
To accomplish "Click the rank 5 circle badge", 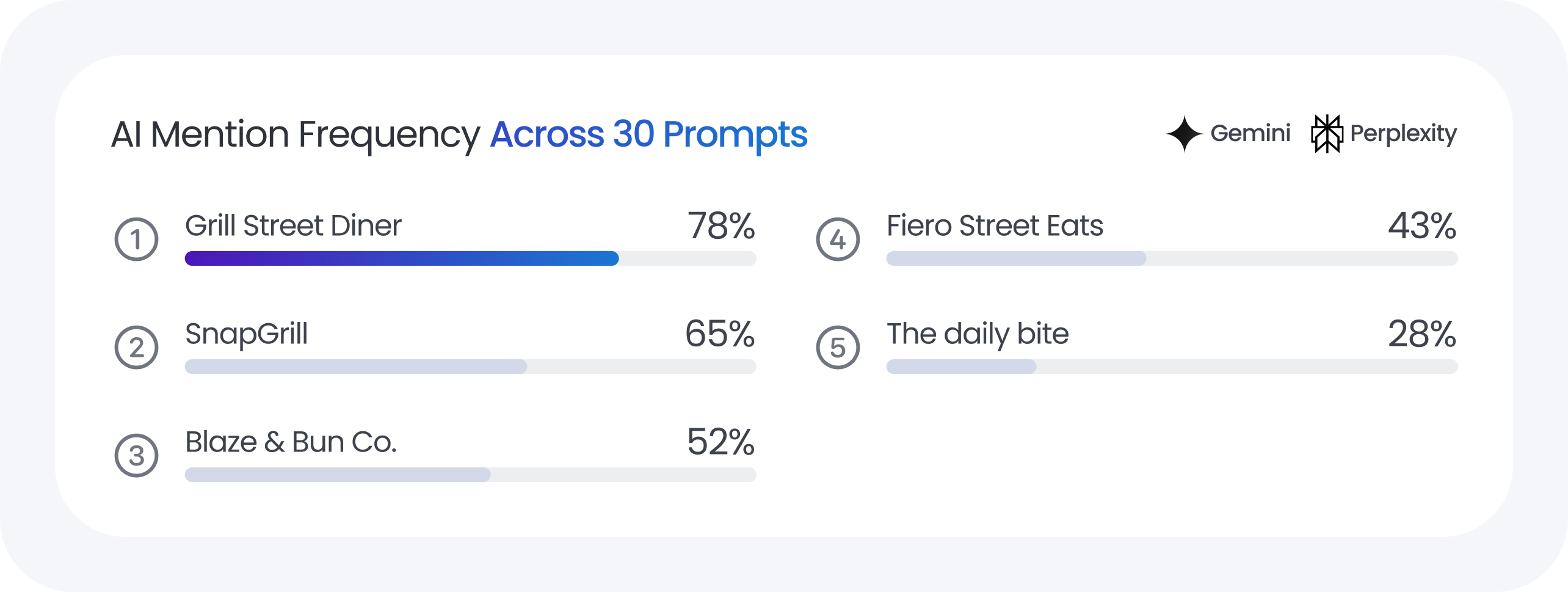I will pos(838,348).
